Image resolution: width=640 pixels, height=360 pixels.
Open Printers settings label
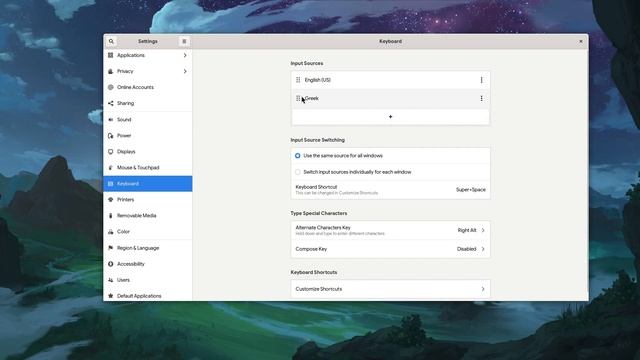pos(125,200)
